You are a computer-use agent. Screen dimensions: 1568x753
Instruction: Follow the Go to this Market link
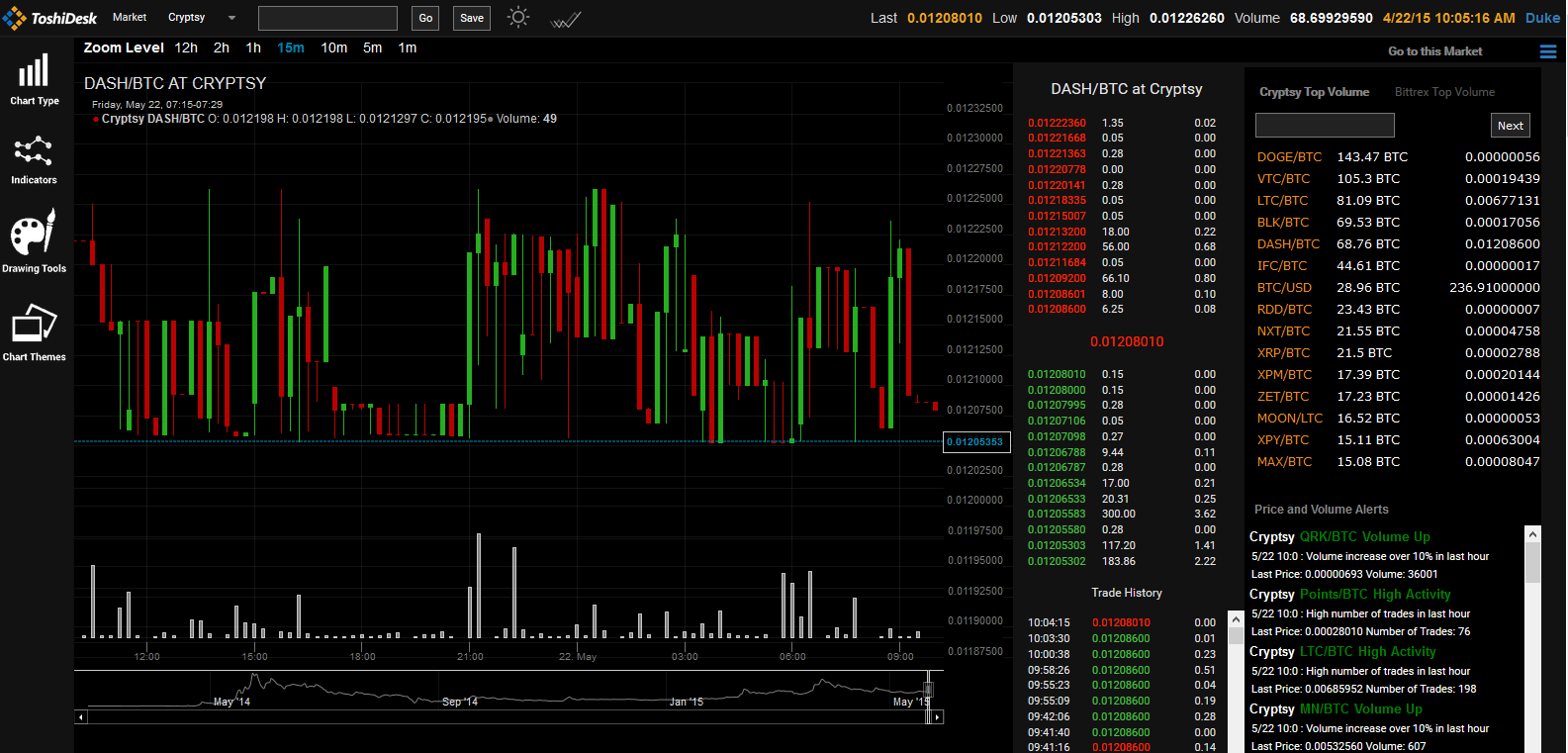click(1434, 51)
